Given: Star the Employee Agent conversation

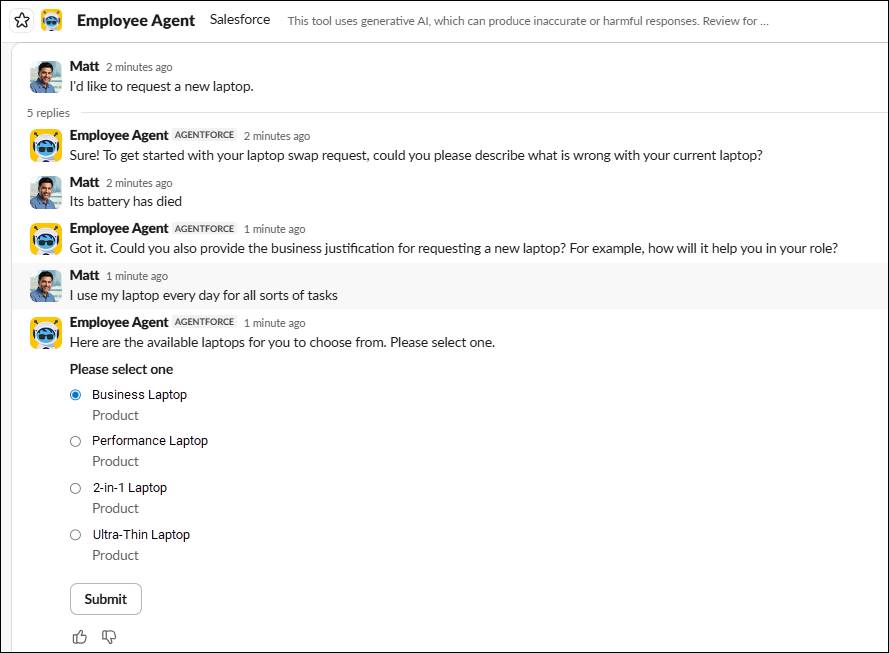Looking at the screenshot, I should 22,20.
